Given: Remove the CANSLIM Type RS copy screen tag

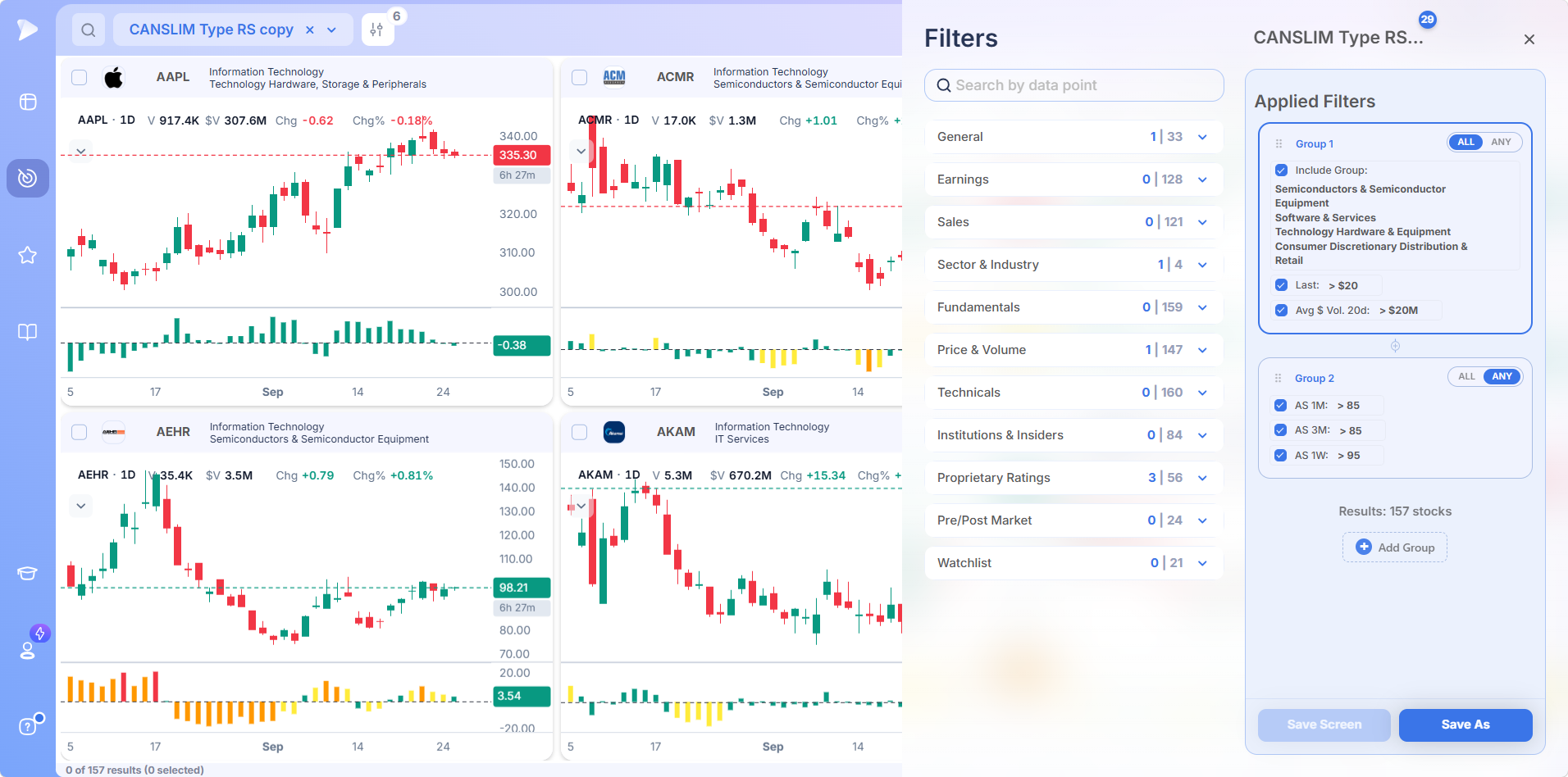Looking at the screenshot, I should click(310, 30).
